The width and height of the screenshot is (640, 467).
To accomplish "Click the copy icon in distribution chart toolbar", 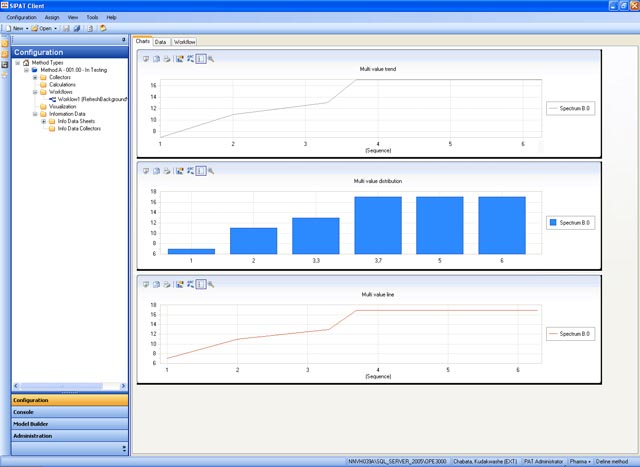I will coord(156,171).
